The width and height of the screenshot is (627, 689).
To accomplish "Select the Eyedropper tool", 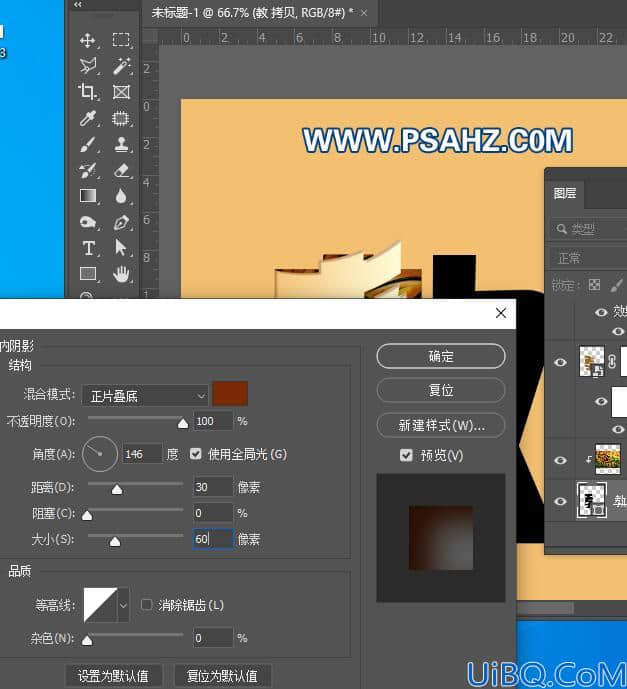I will click(88, 118).
